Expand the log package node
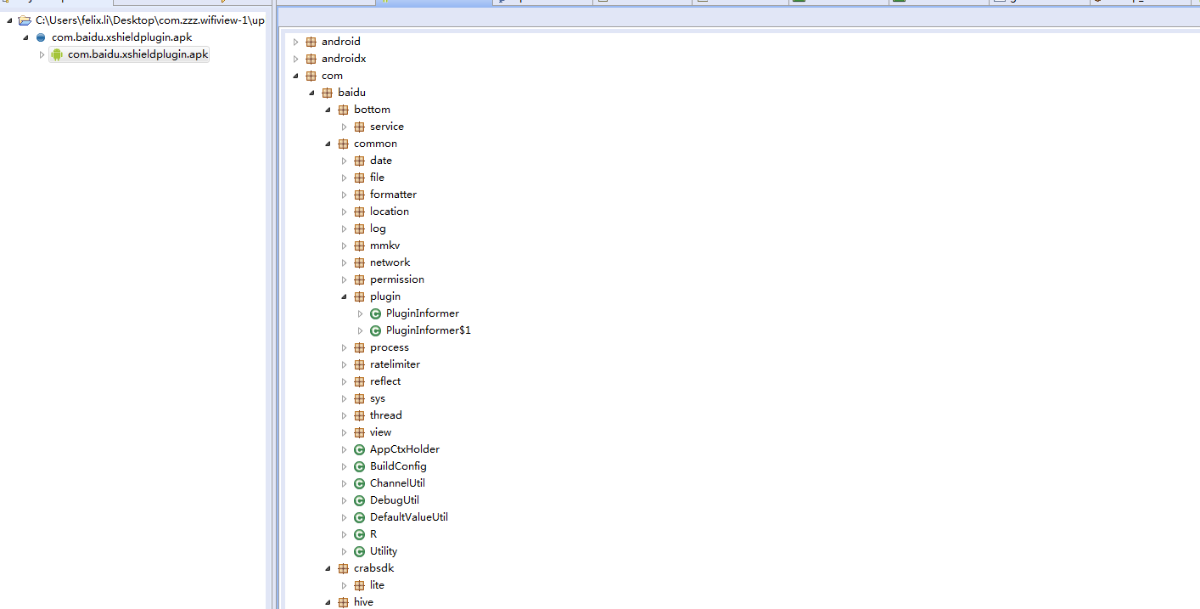This screenshot has width=1200, height=609. click(x=344, y=229)
